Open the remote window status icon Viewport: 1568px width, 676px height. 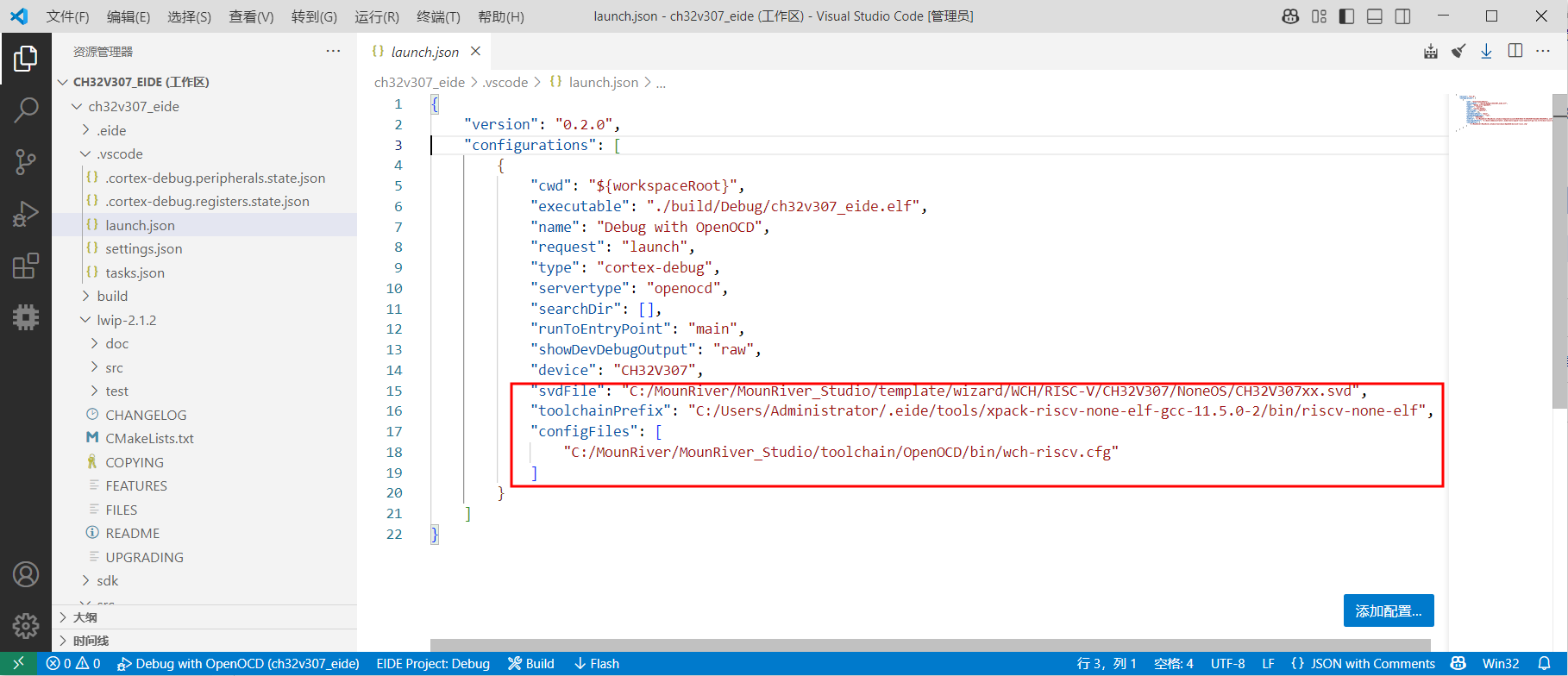[19, 663]
